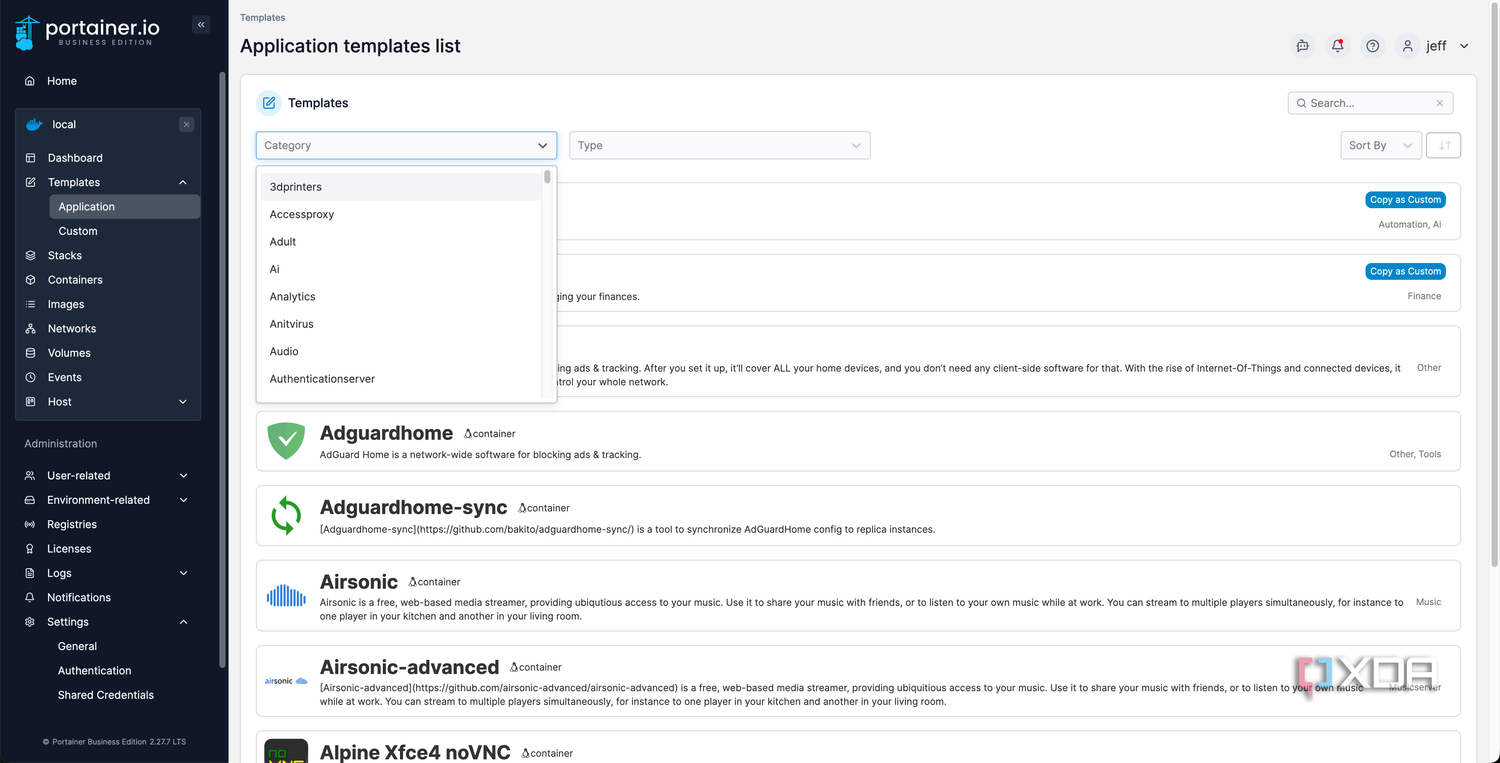Screen dimensions: 1500x763
Task: Collapse the Templates sidebar section
Action: (183, 182)
